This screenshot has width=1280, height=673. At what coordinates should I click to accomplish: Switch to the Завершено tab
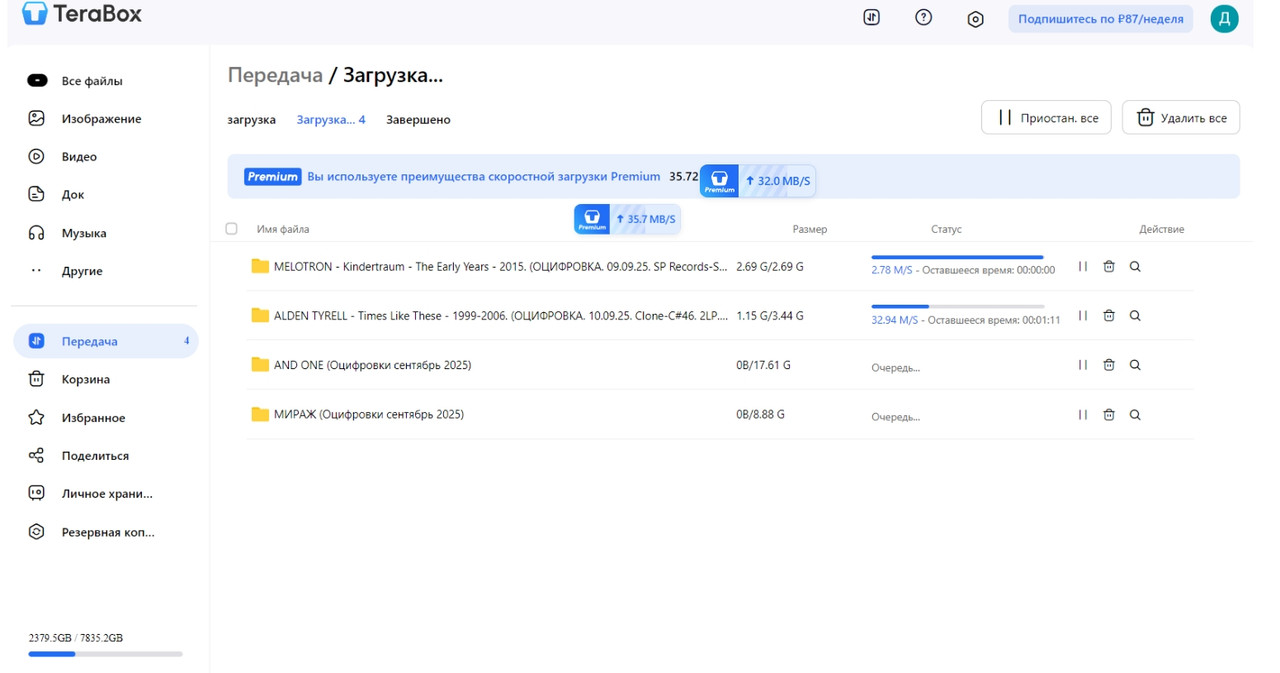point(418,120)
